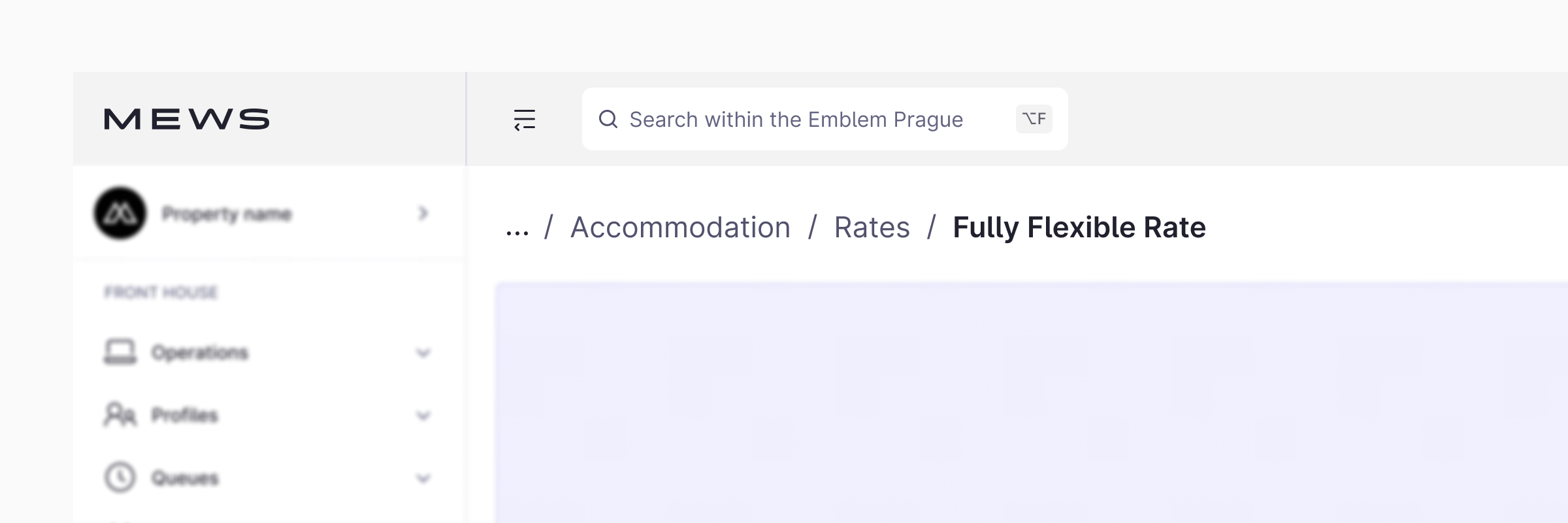This screenshot has width=1568, height=523.
Task: Expand the Profiles chevron
Action: [x=423, y=416]
